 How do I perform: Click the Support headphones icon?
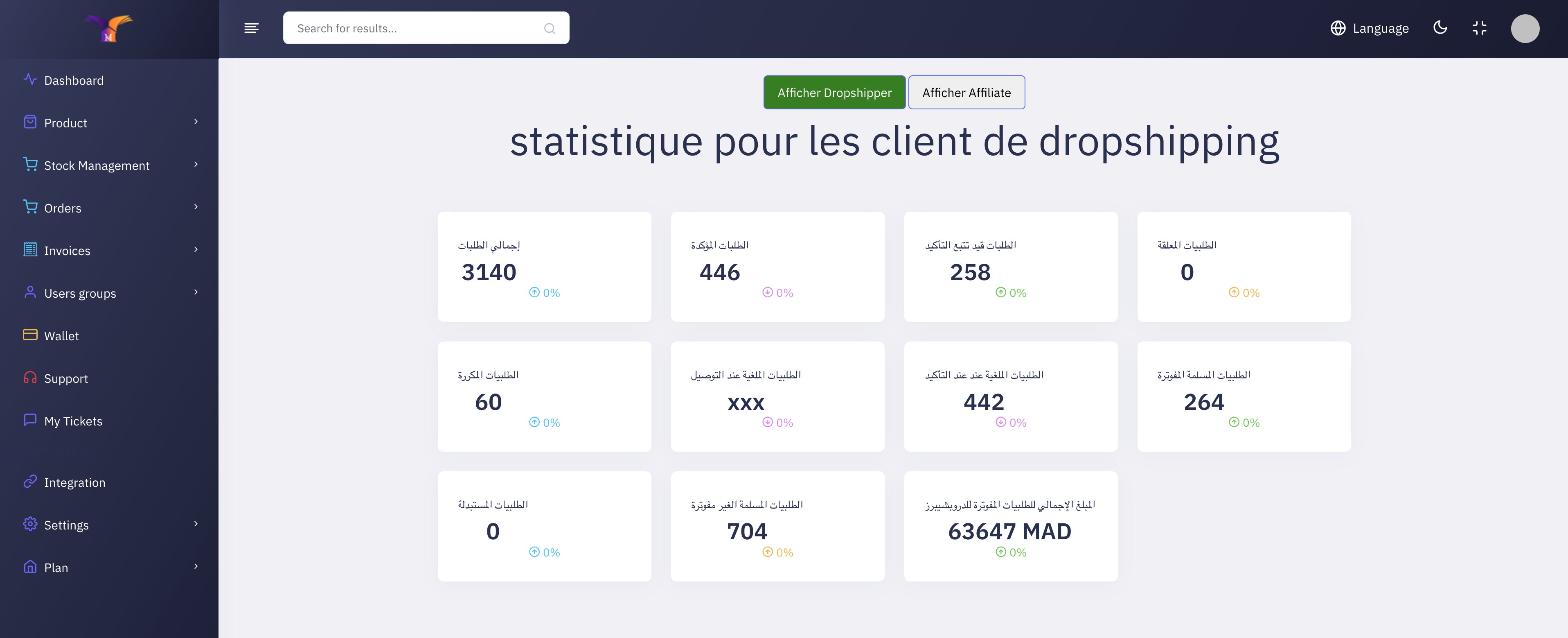pos(30,378)
